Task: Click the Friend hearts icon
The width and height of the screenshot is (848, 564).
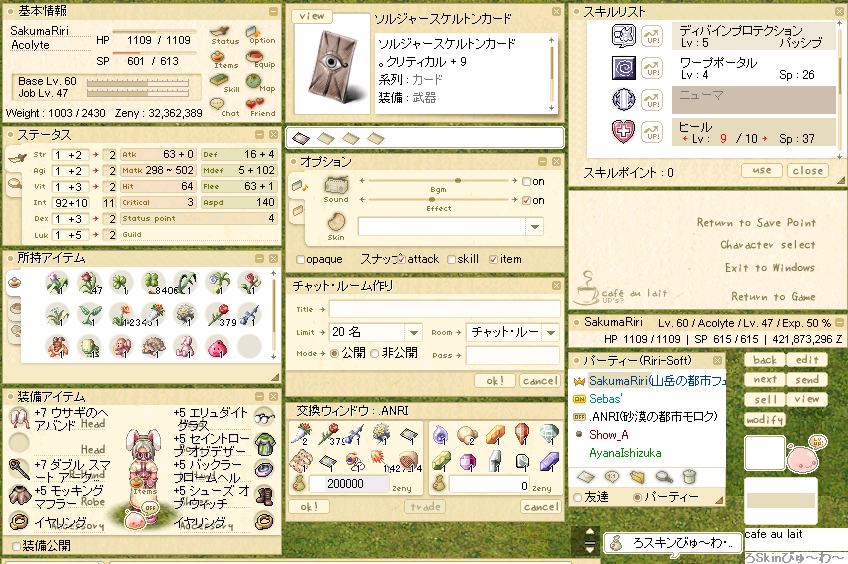Action: pos(254,103)
